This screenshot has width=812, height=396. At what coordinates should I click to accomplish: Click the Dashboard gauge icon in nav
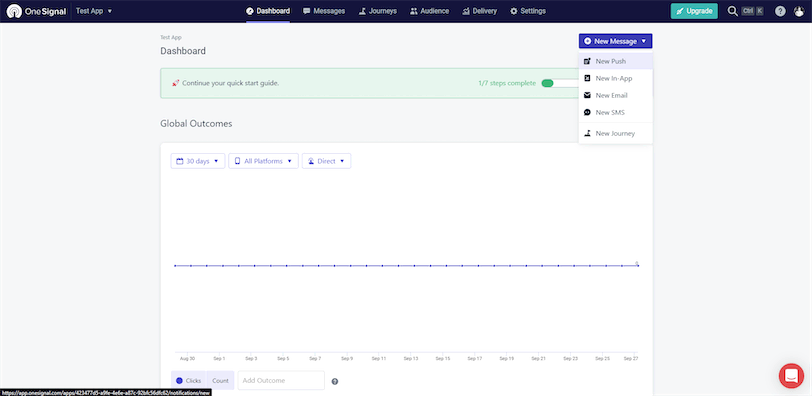click(250, 11)
